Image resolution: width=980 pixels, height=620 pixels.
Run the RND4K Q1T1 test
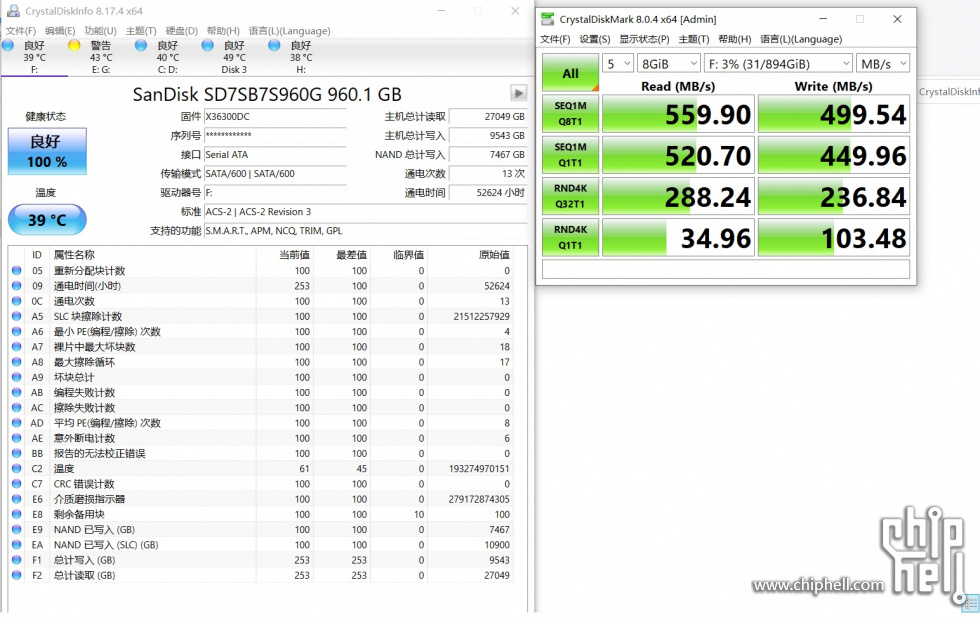click(x=570, y=238)
